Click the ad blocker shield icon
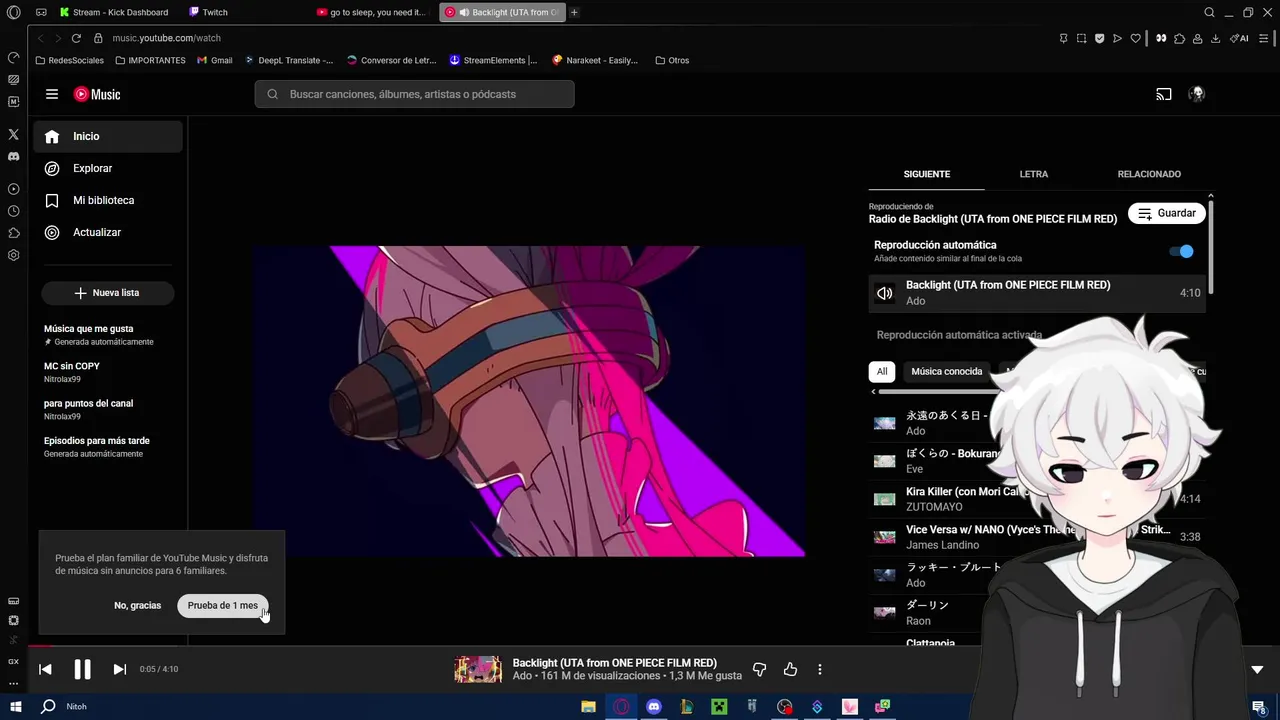 (x=1099, y=38)
